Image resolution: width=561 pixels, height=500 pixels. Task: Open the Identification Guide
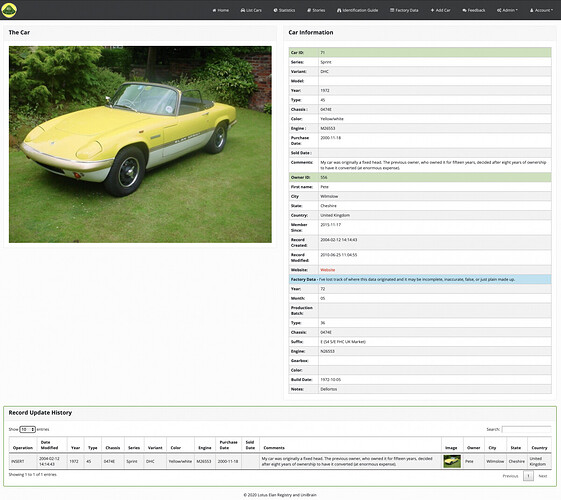point(357,10)
